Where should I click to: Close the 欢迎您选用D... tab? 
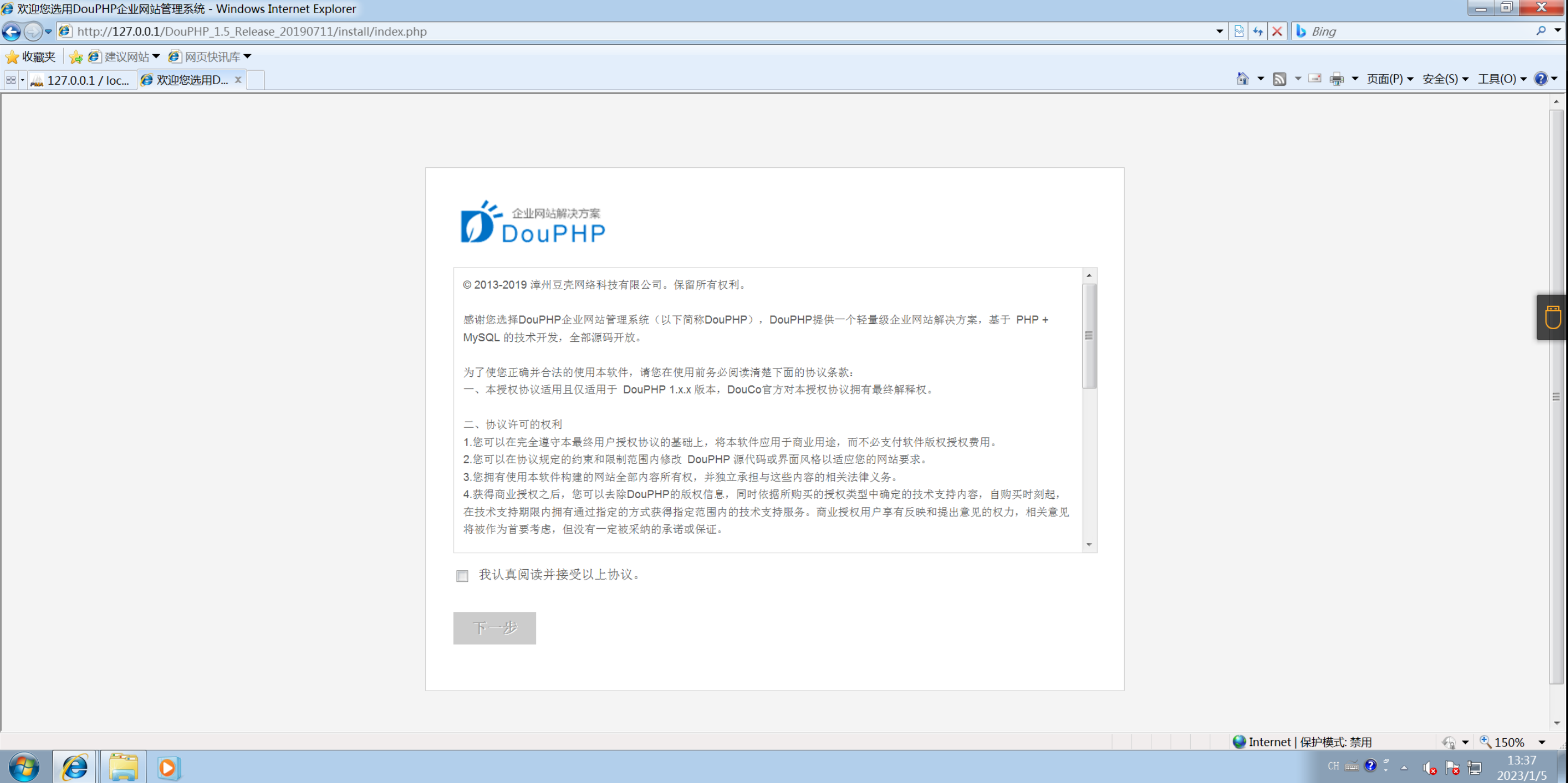238,80
